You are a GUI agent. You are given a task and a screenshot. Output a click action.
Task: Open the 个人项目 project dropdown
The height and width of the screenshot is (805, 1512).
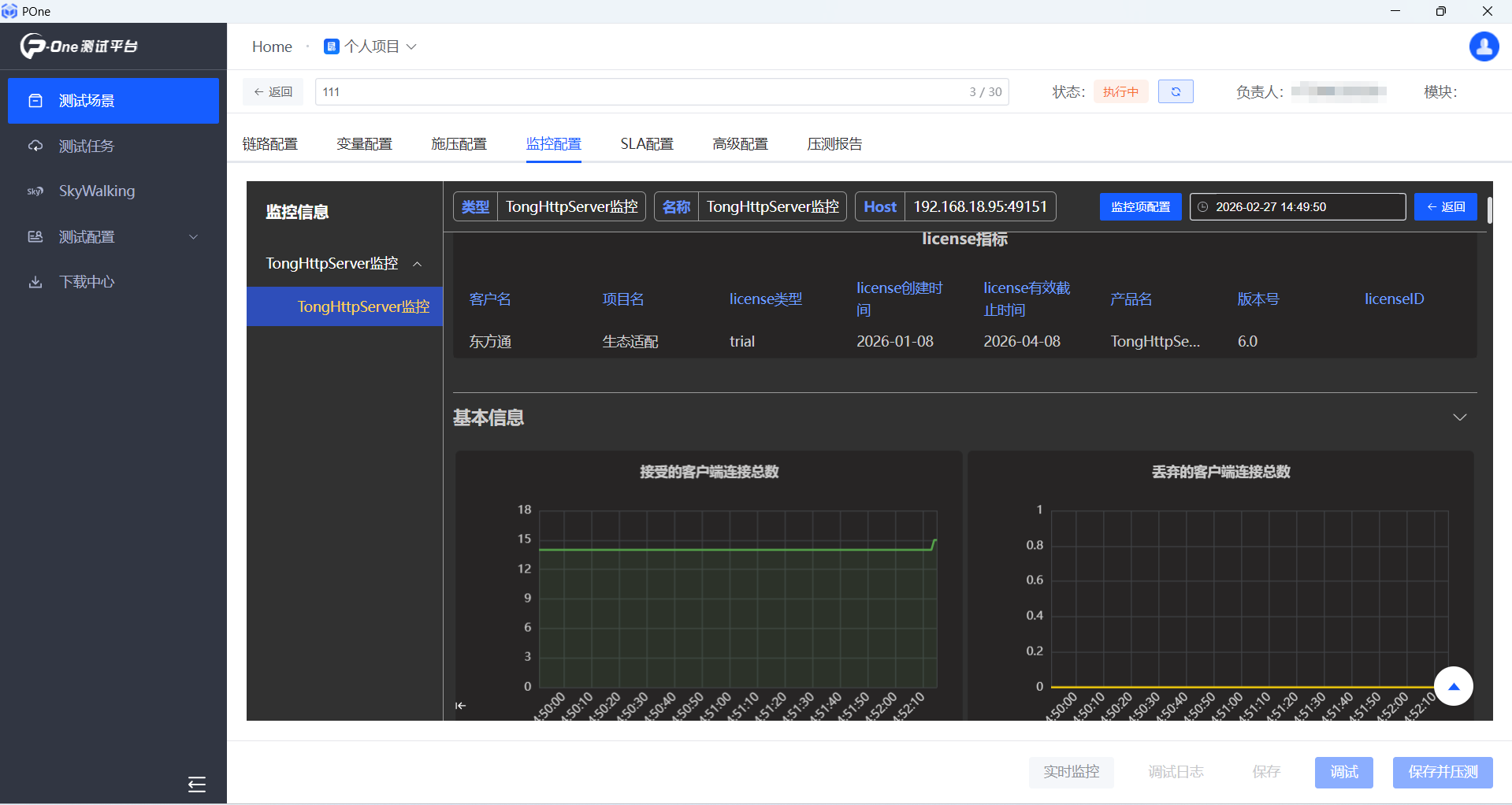[370, 46]
